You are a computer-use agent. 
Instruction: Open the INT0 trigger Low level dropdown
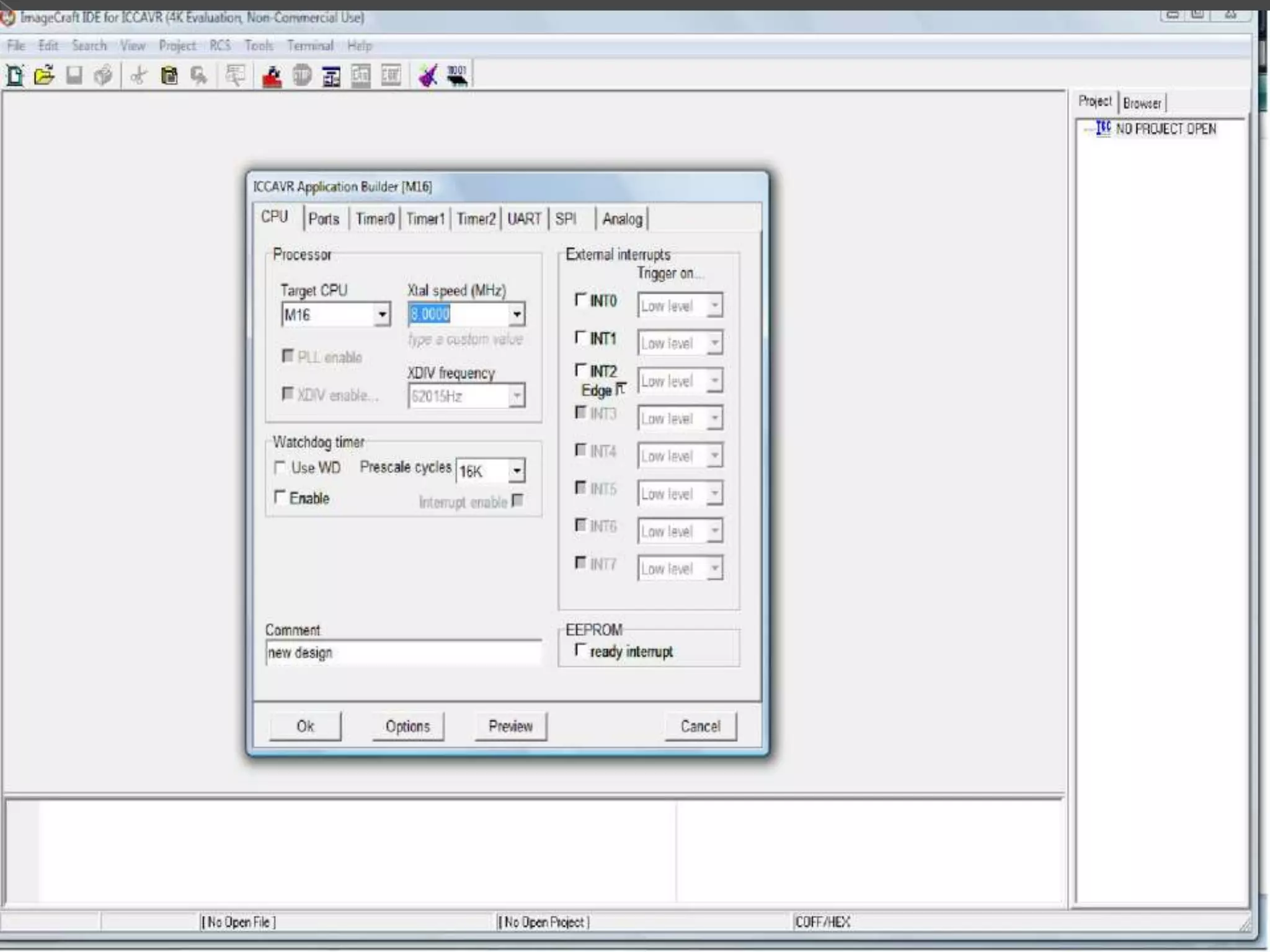[715, 306]
